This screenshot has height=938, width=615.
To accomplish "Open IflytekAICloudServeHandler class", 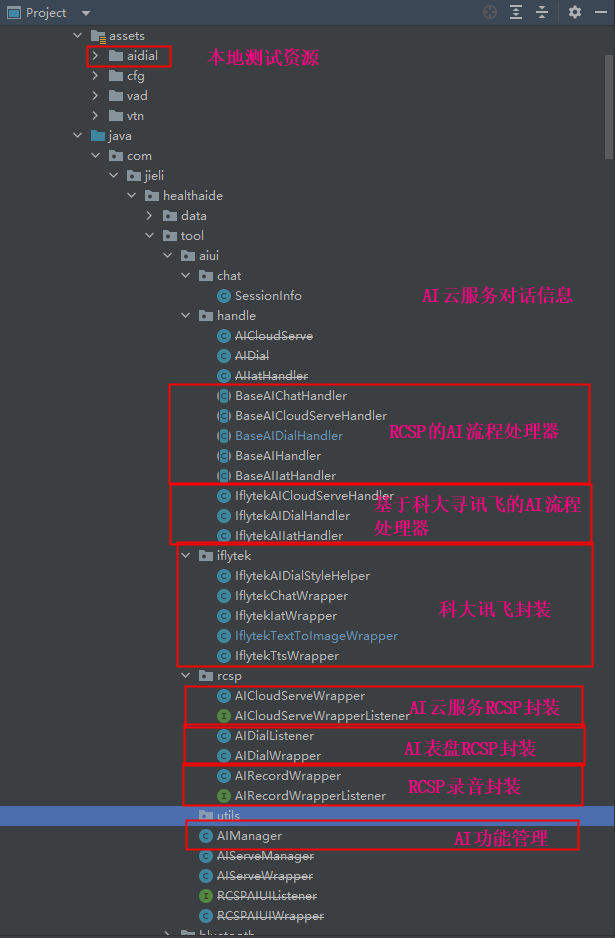I will click(314, 495).
